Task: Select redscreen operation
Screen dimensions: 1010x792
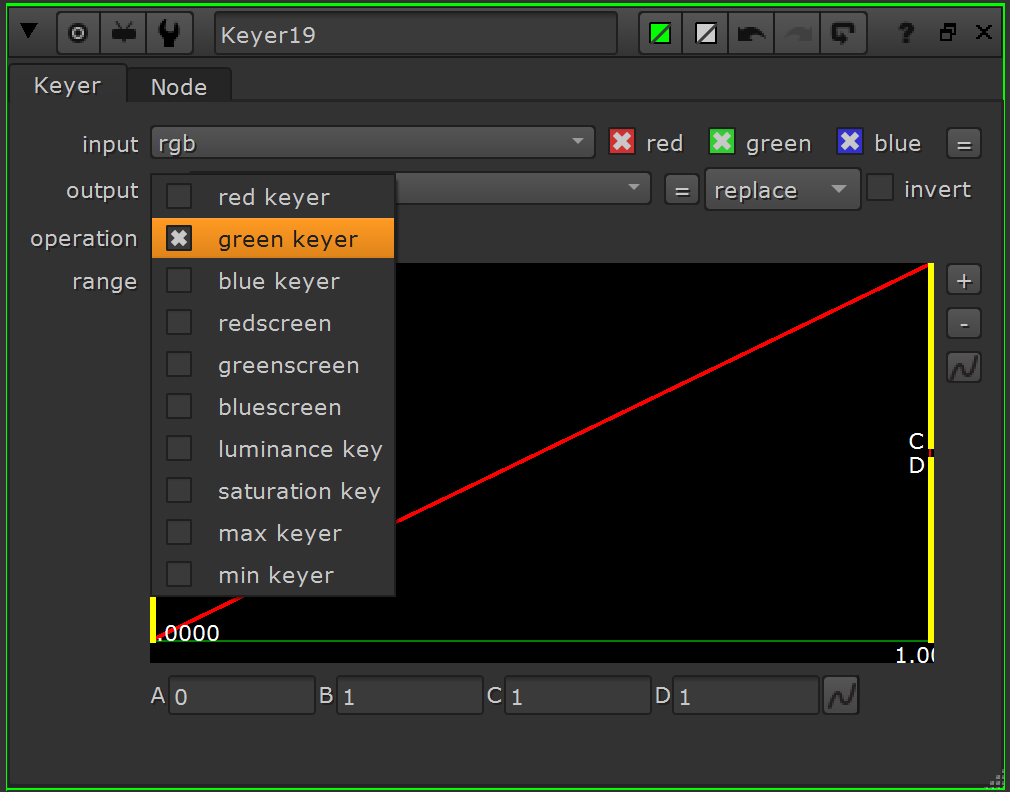Action: [x=273, y=323]
